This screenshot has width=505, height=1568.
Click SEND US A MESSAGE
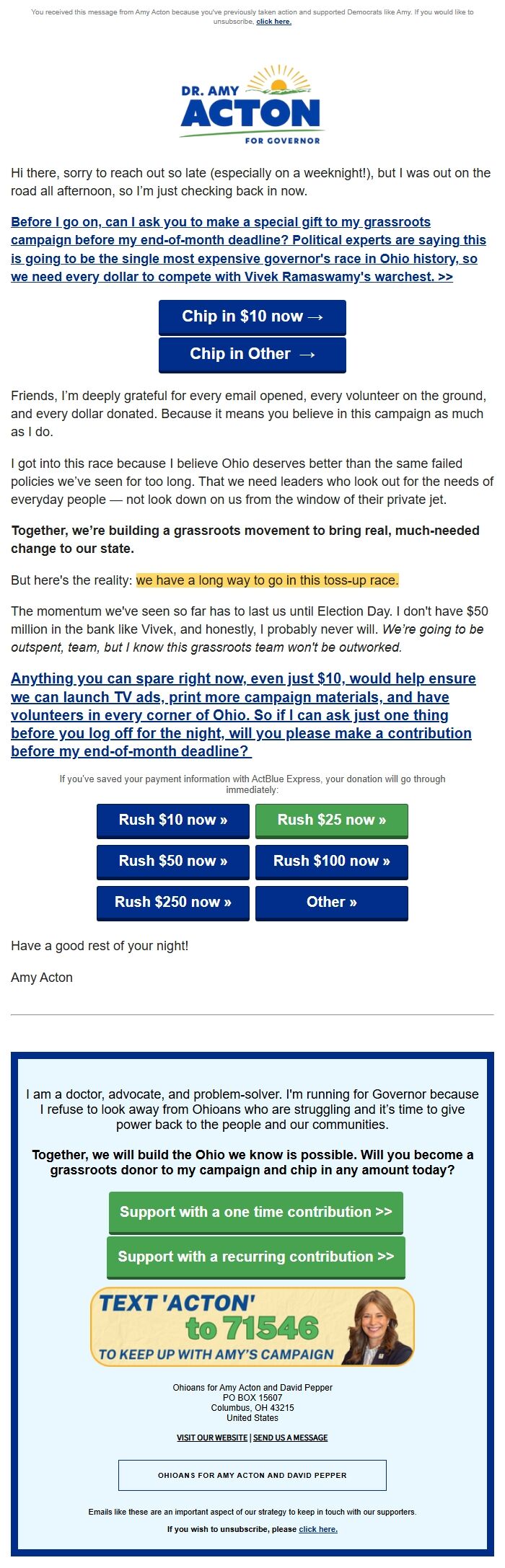click(x=291, y=1437)
